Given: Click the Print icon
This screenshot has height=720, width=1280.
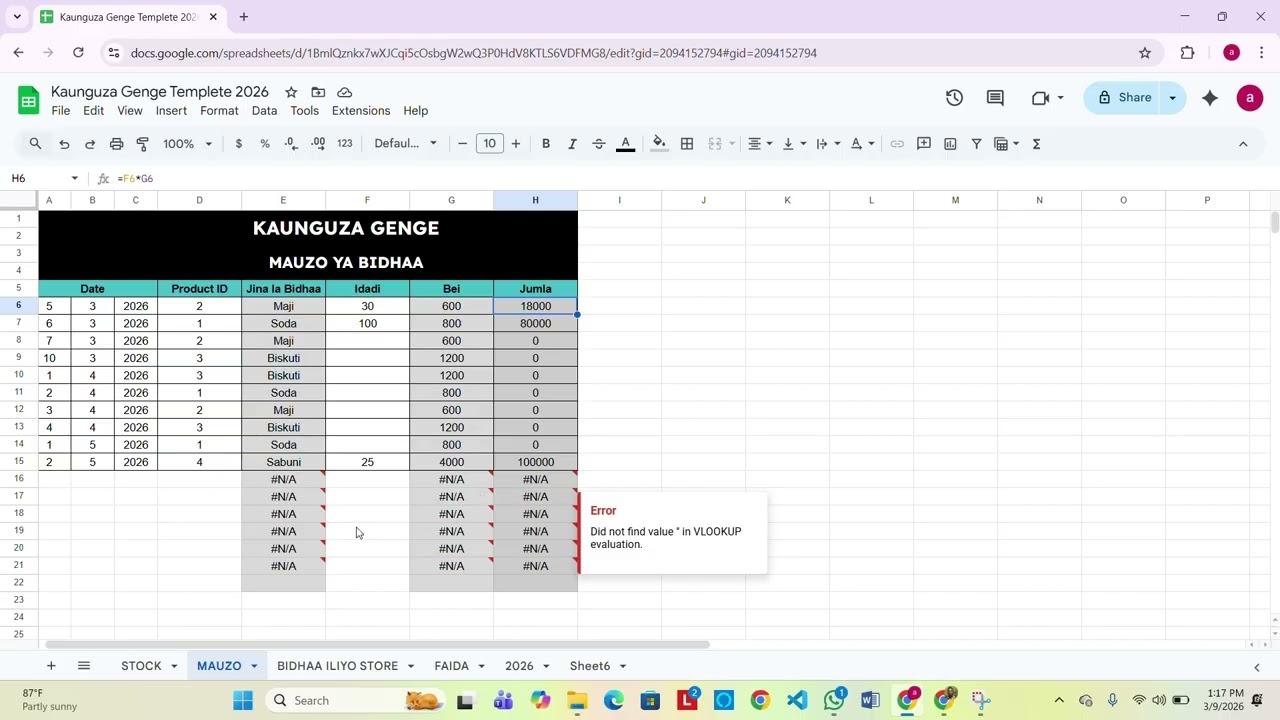Looking at the screenshot, I should pyautogui.click(x=116, y=144).
